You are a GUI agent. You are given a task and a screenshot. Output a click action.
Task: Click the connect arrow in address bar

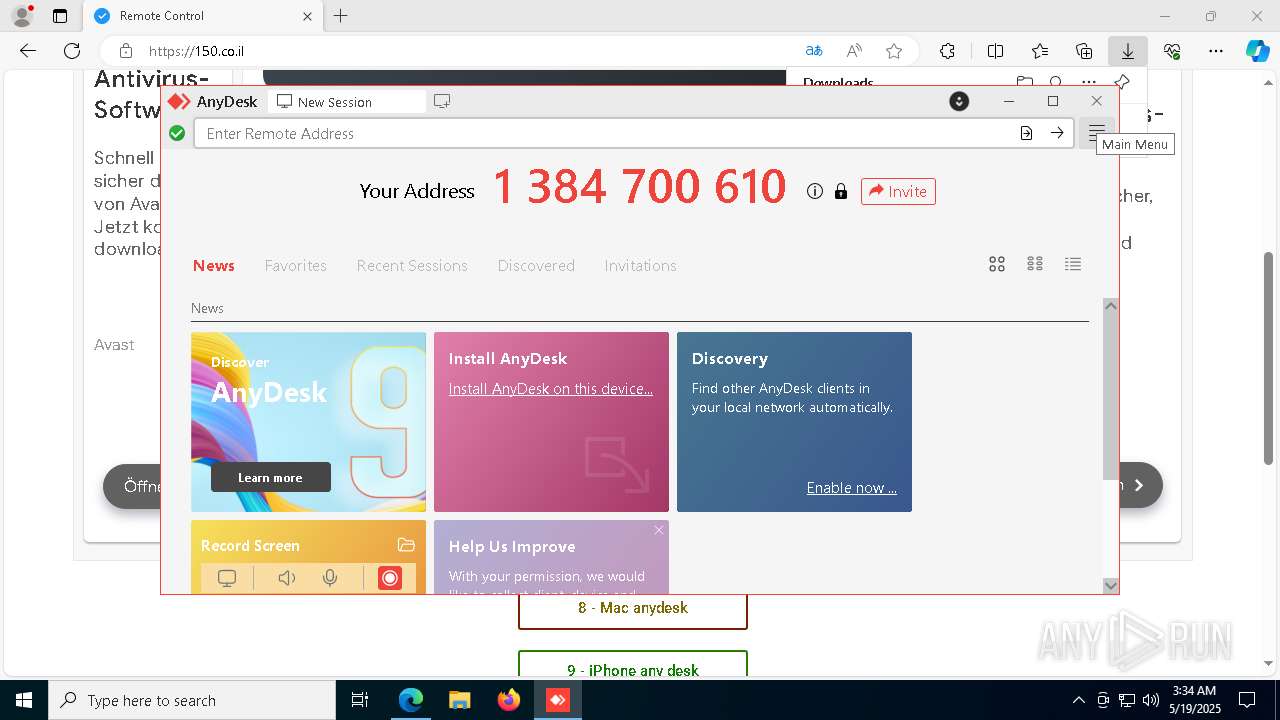1057,133
